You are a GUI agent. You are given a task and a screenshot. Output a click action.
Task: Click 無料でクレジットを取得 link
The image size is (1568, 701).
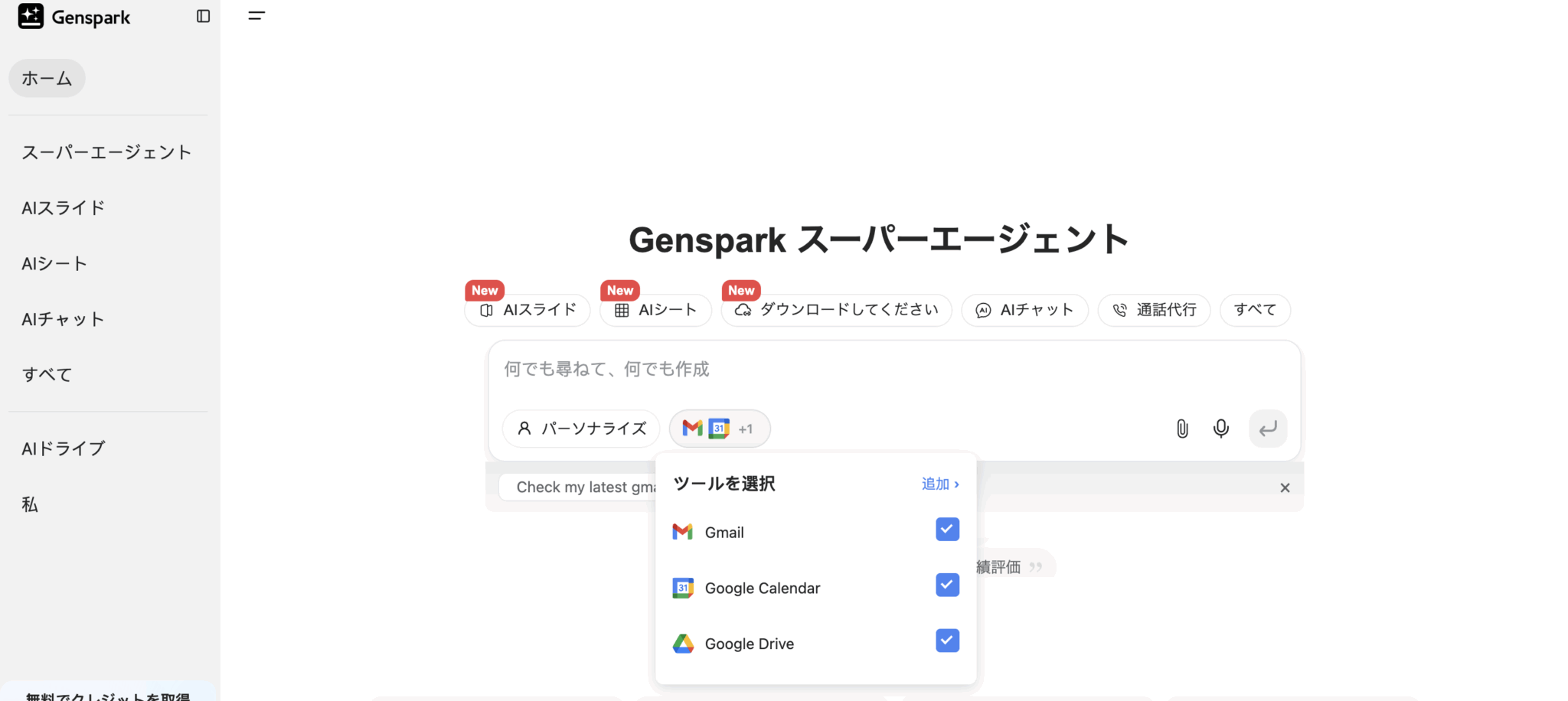point(107,695)
